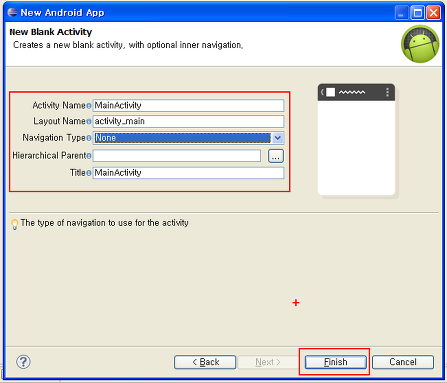447x383 pixels.
Task: Select the Navigation Type combo box showing None
Action: (188, 138)
